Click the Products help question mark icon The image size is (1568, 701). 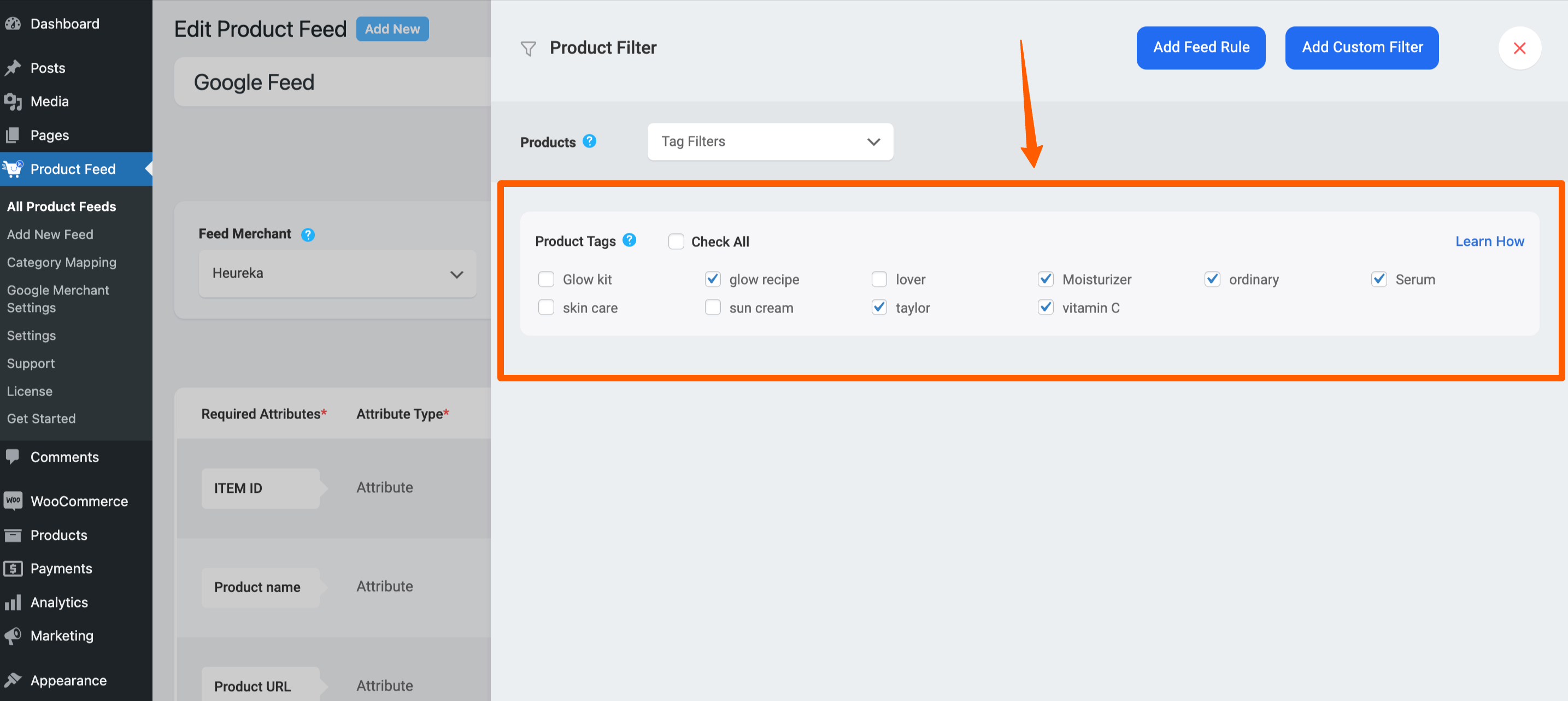pos(589,141)
